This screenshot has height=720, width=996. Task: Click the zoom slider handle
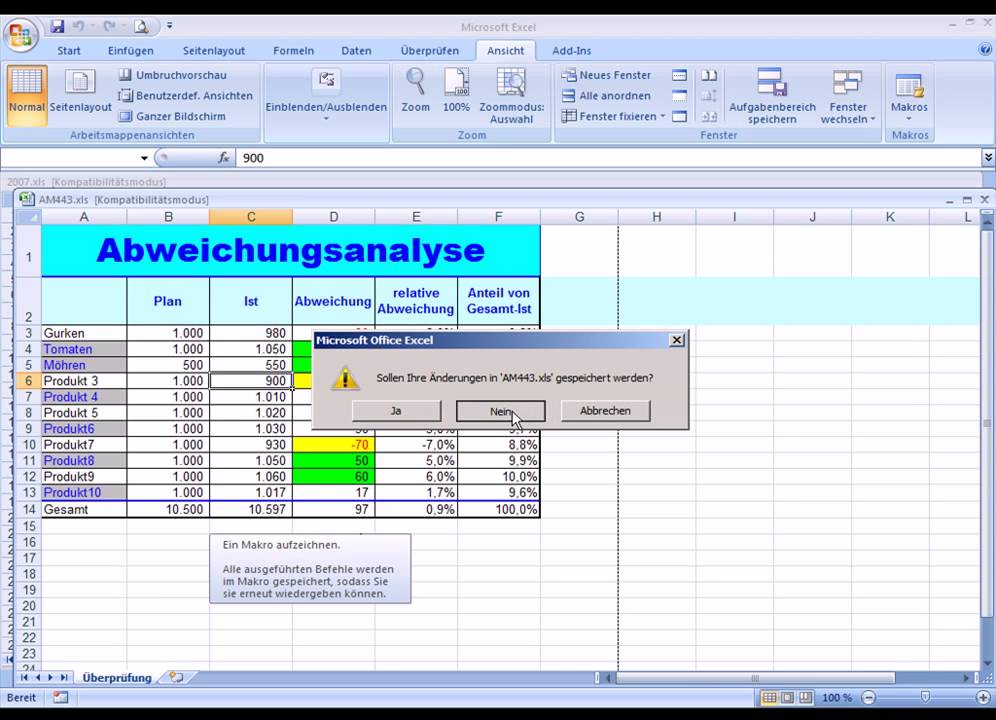point(925,697)
